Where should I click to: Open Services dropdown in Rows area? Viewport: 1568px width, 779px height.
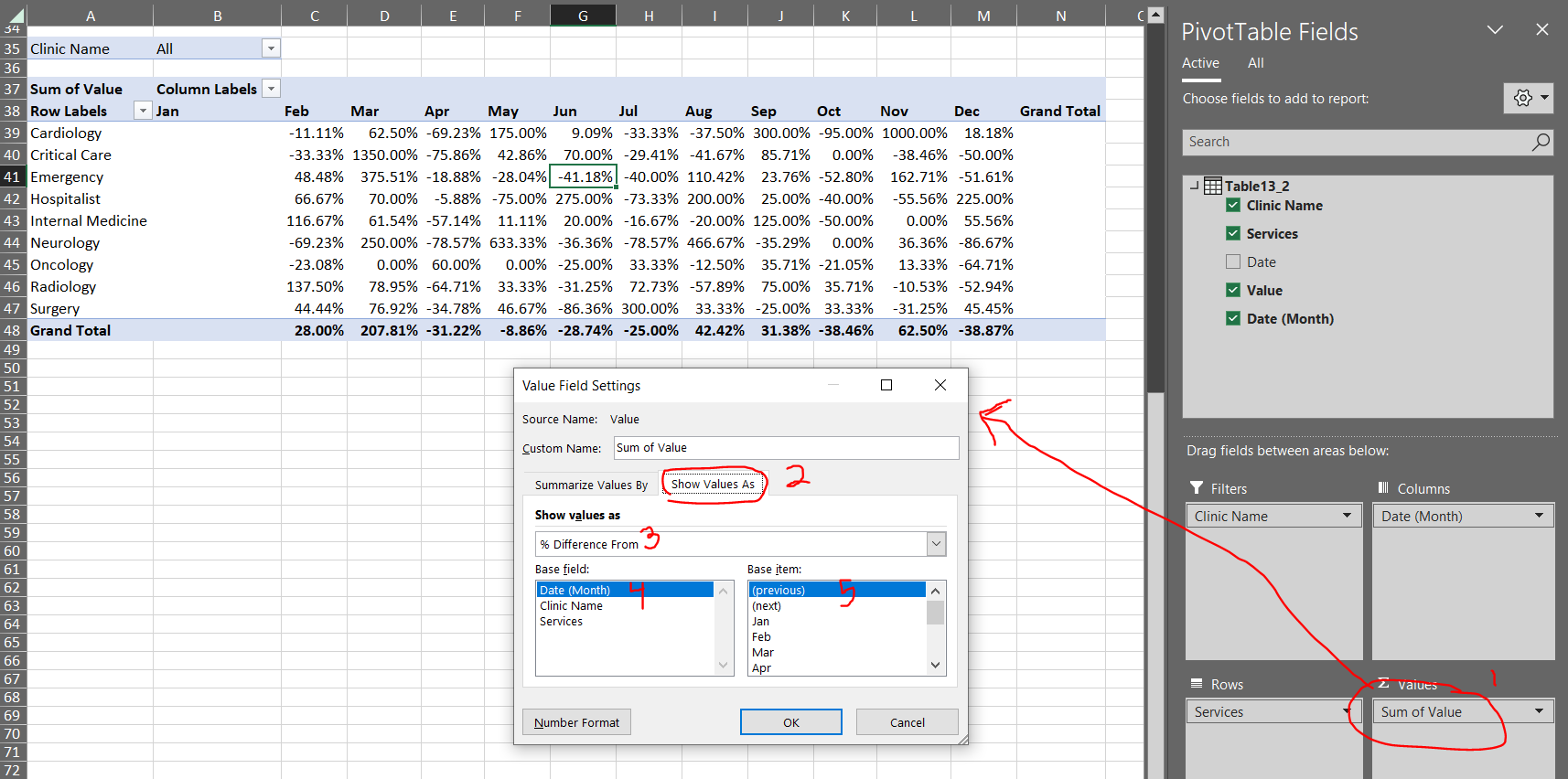(x=1347, y=711)
